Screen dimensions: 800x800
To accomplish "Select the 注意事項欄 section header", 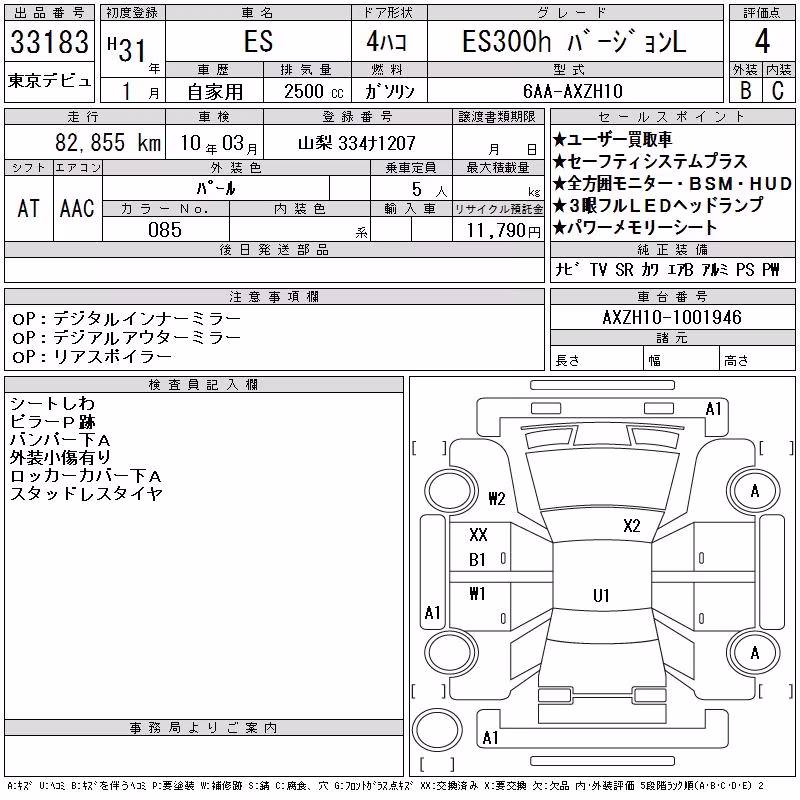I will click(x=274, y=296).
